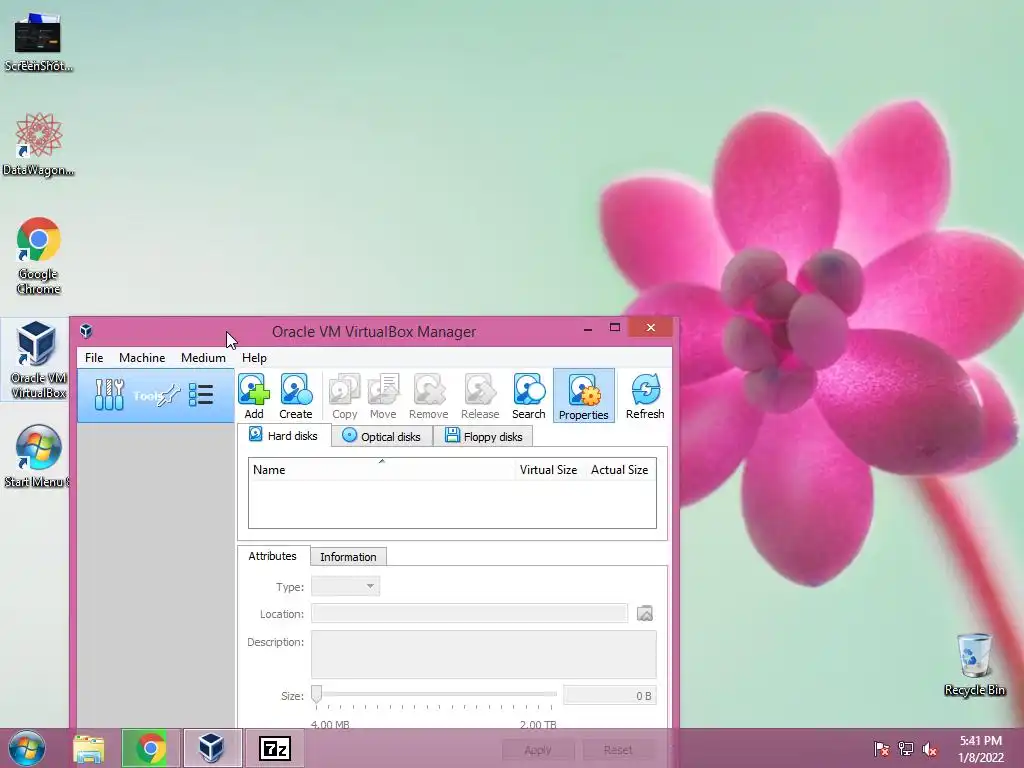Screen dimensions: 1024x768
Task: Click the Windows Start orb in taskbar
Action: point(27,748)
